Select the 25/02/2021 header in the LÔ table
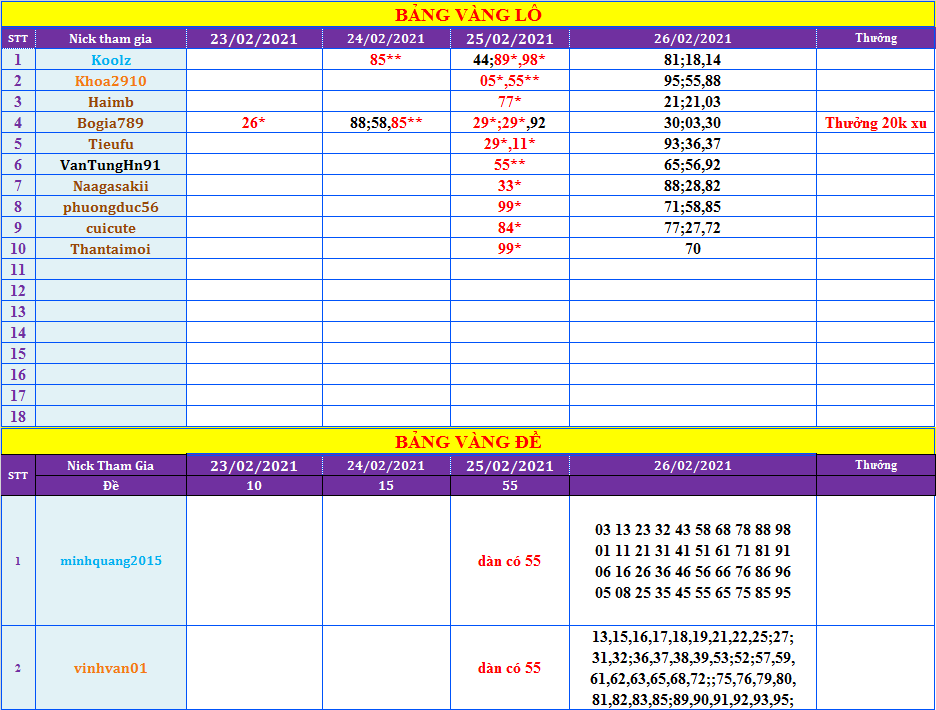Image resolution: width=936 pixels, height=710 pixels. [510, 39]
